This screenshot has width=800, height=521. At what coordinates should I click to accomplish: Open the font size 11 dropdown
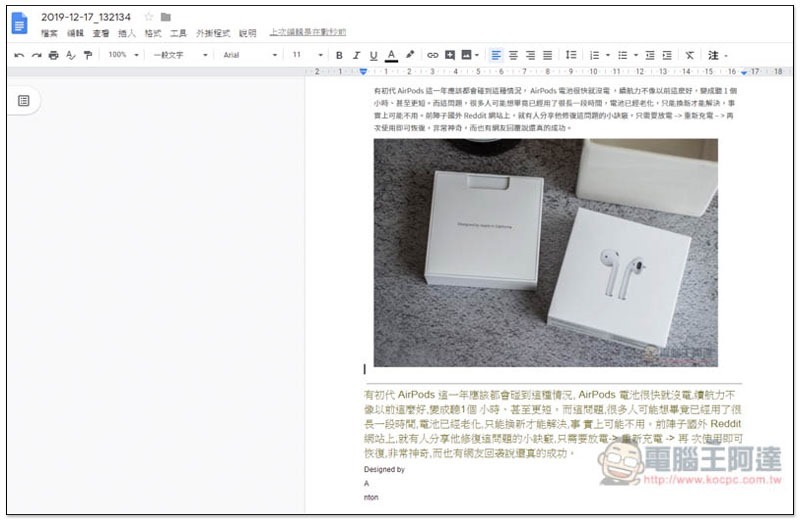tap(305, 55)
